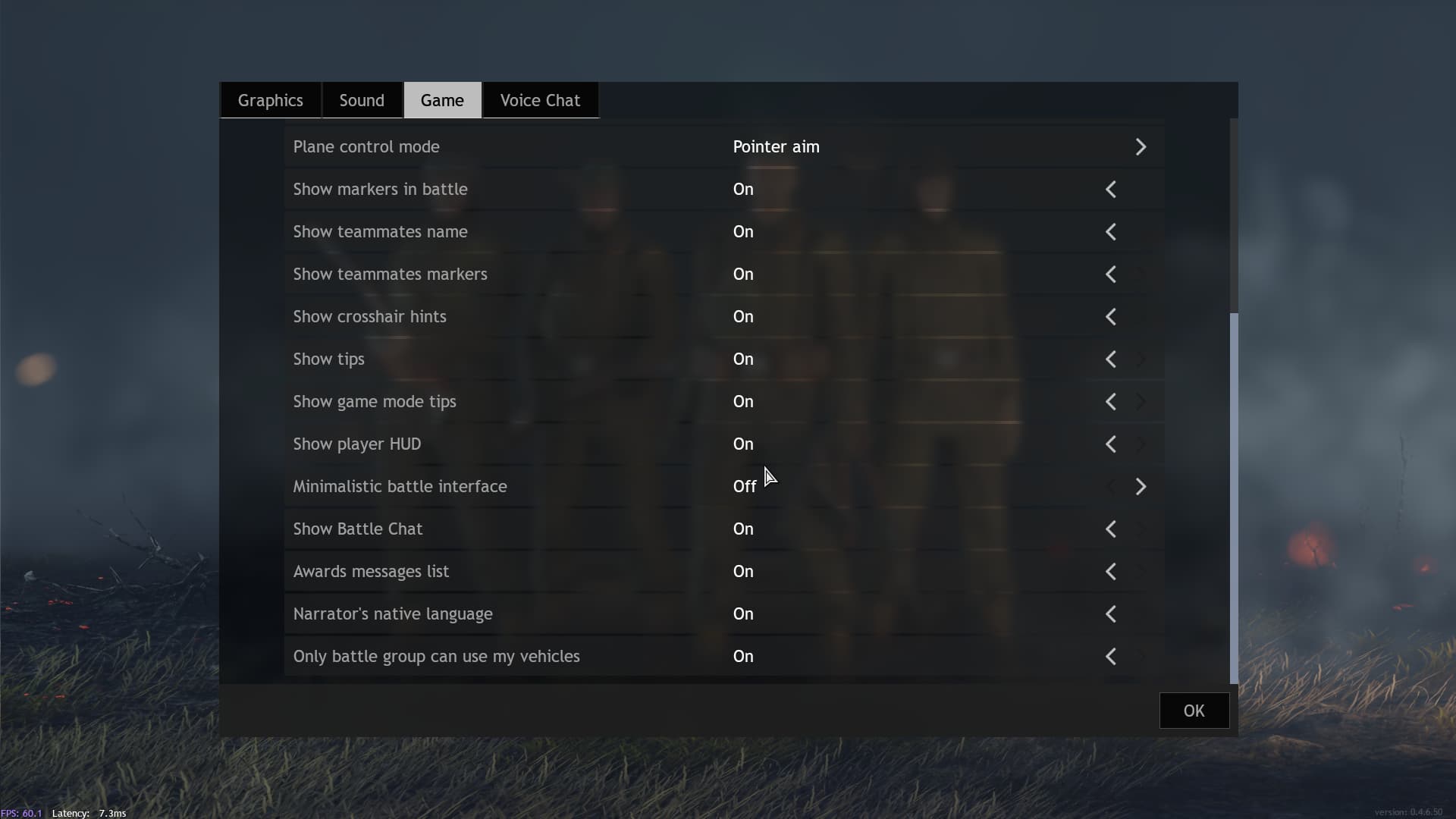Change Only battle group vehicles setting arrow

pyautogui.click(x=1111, y=657)
